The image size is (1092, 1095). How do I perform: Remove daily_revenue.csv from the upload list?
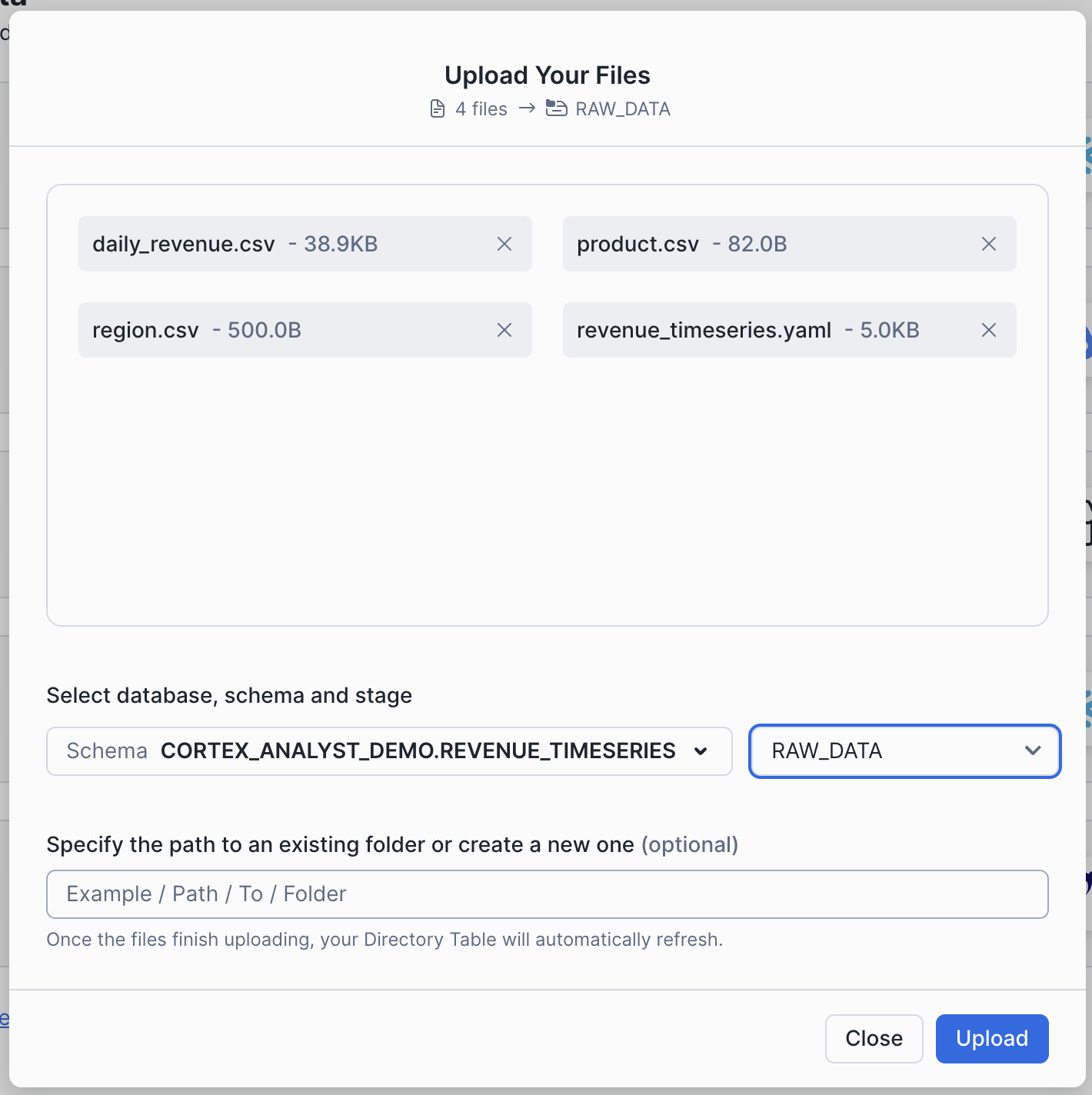point(504,245)
